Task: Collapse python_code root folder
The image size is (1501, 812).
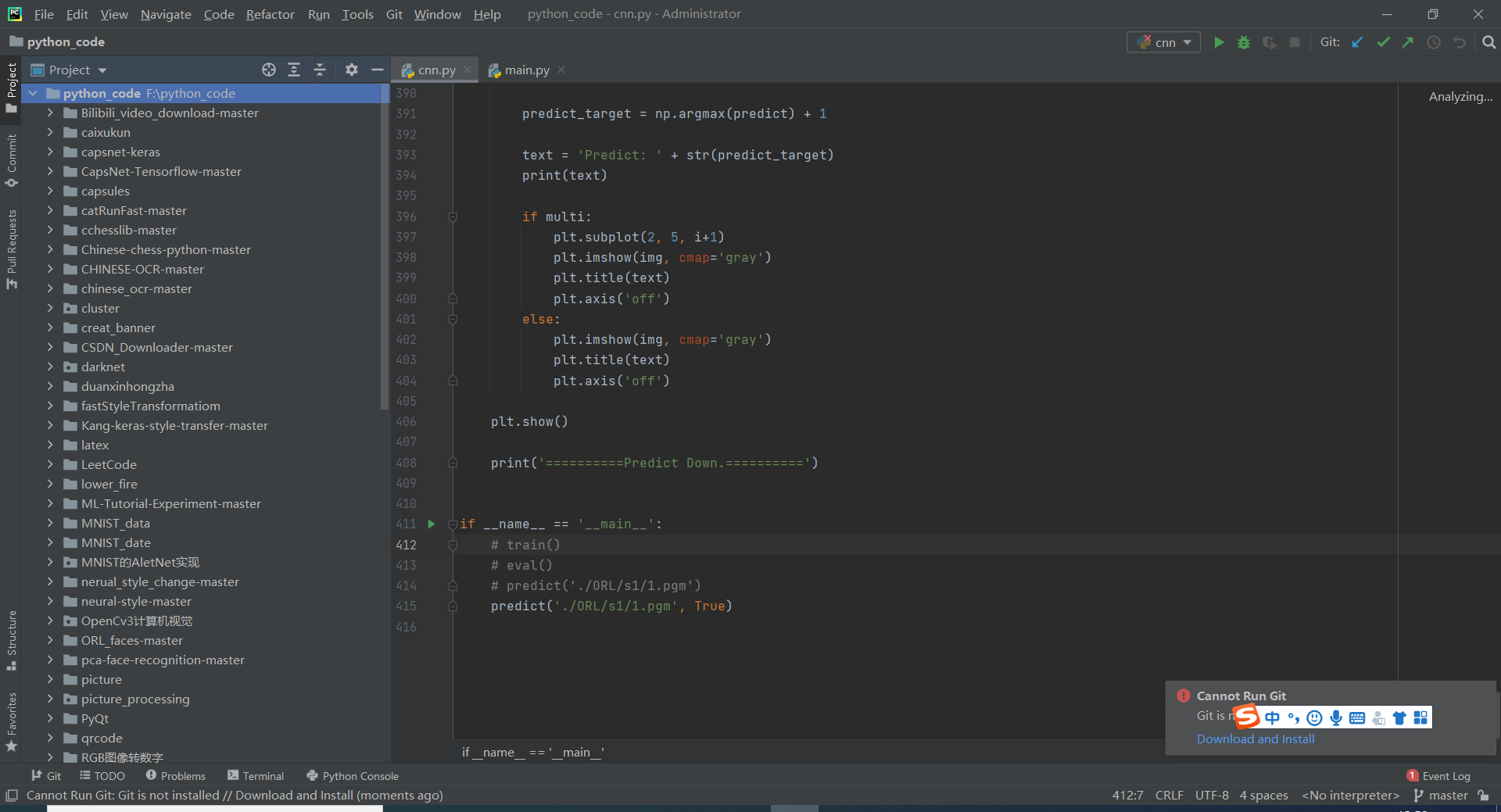Action: [33, 93]
